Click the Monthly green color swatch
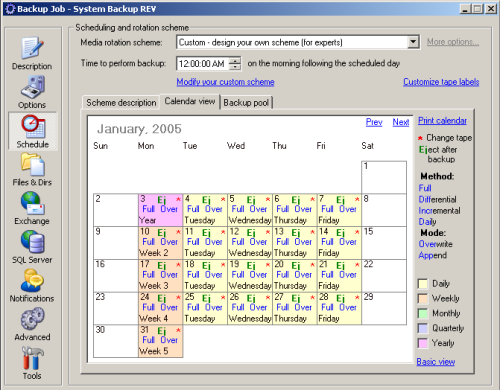The image size is (500, 390). coord(423,313)
